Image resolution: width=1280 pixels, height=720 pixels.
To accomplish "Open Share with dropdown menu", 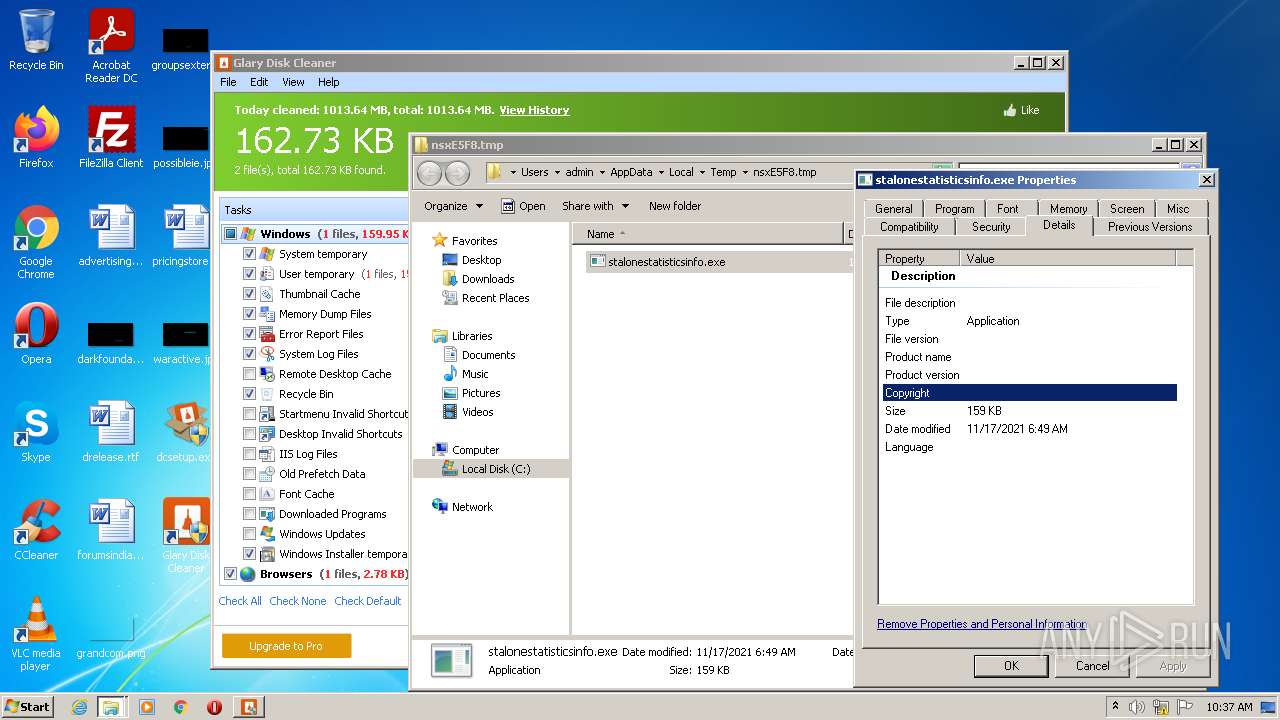I will click(x=595, y=206).
